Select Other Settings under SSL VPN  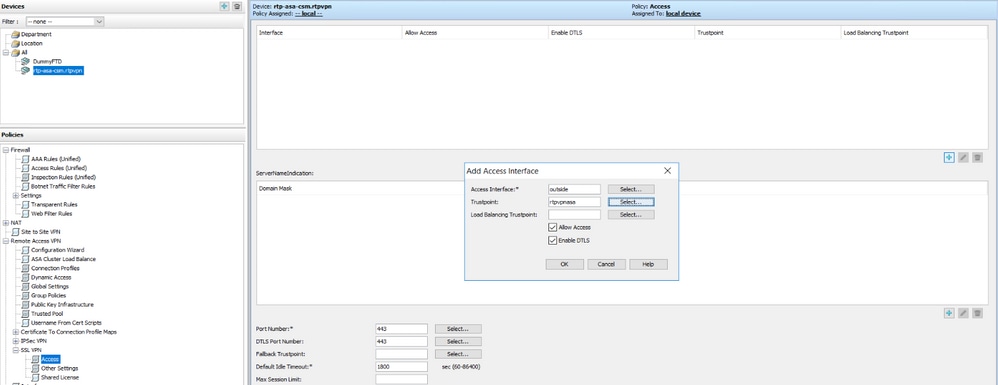[60, 368]
